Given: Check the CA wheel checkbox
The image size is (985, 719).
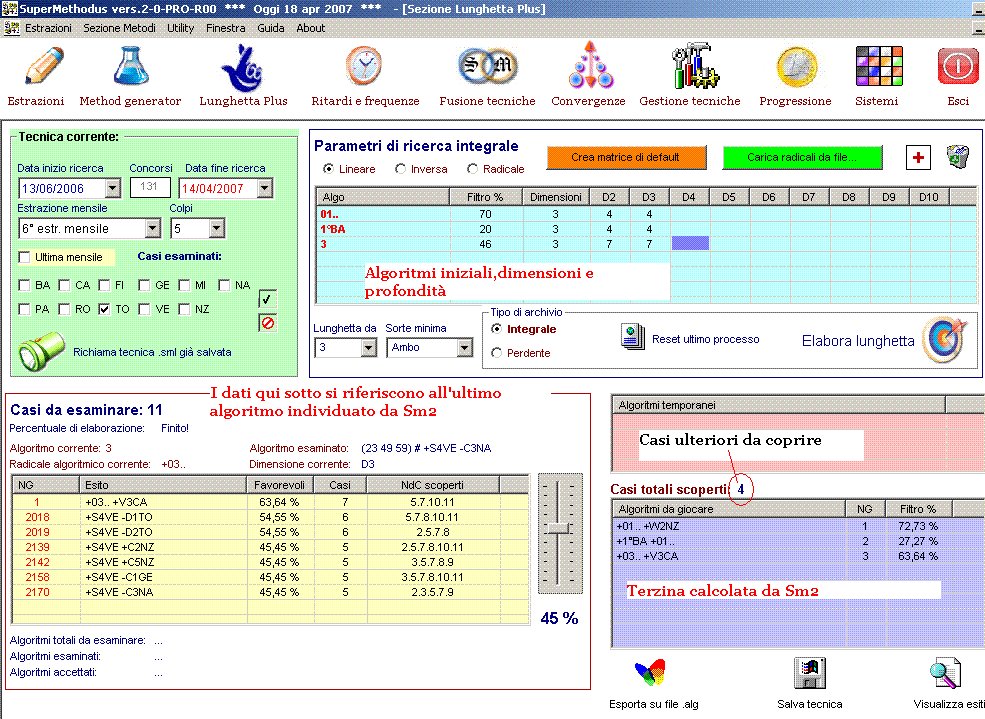Looking at the screenshot, I should (64, 286).
